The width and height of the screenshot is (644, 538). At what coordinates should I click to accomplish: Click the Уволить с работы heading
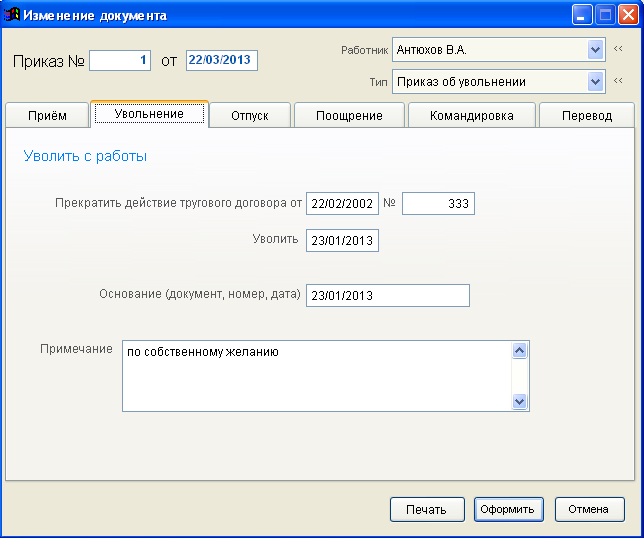pos(85,156)
